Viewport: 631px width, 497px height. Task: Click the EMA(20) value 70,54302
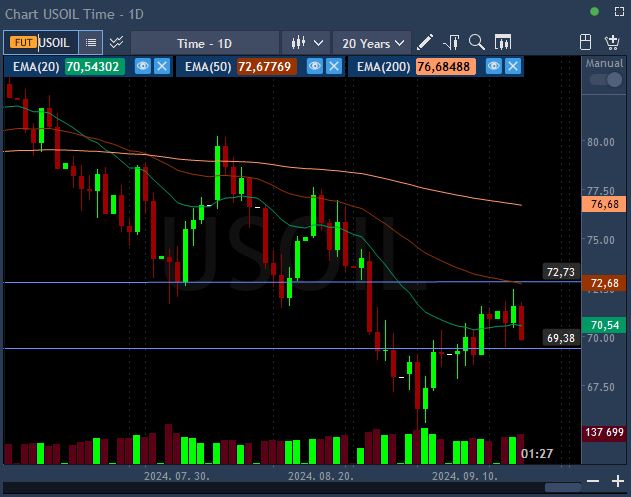click(95, 66)
